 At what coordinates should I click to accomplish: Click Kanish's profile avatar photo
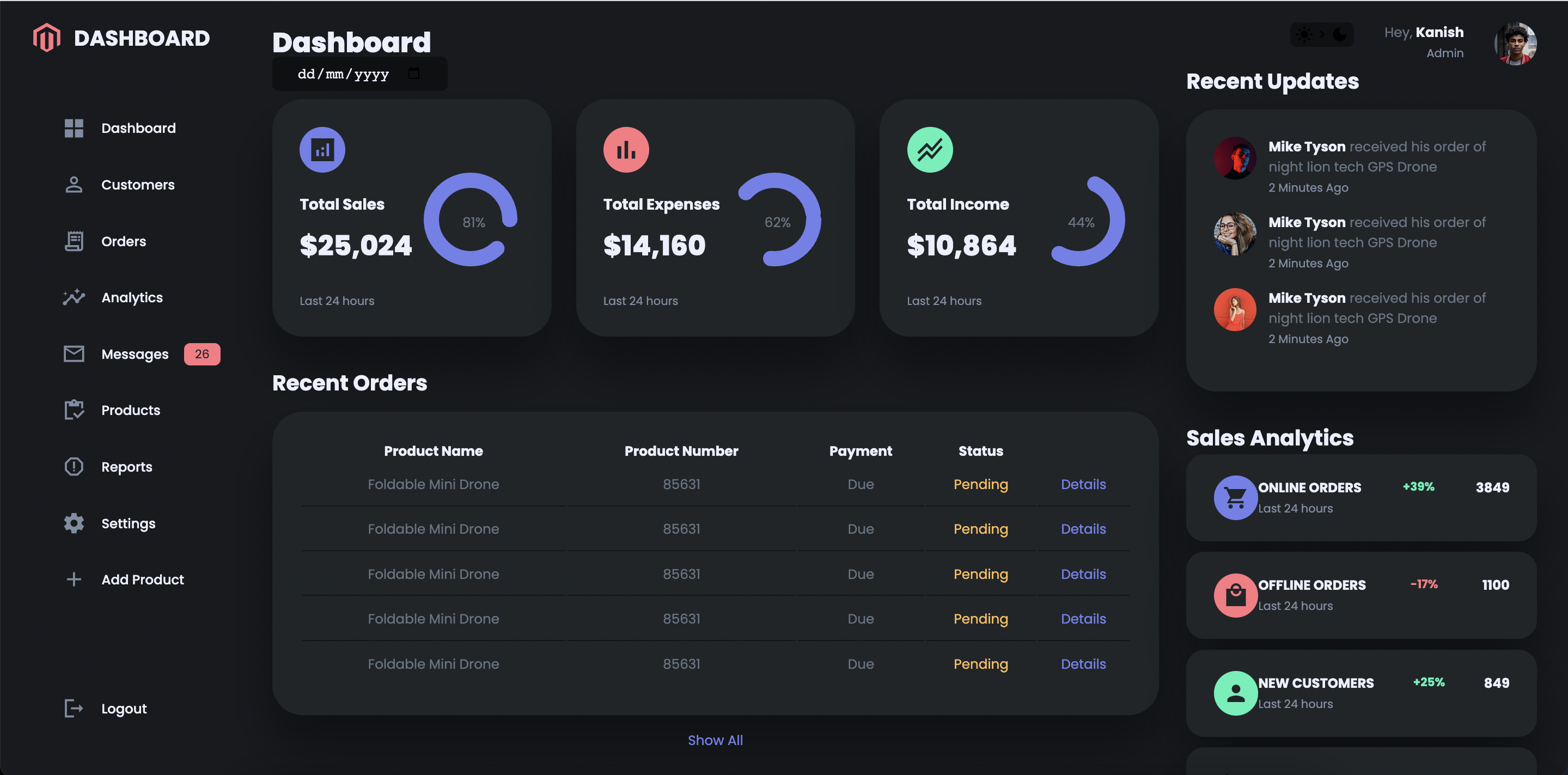click(x=1515, y=44)
